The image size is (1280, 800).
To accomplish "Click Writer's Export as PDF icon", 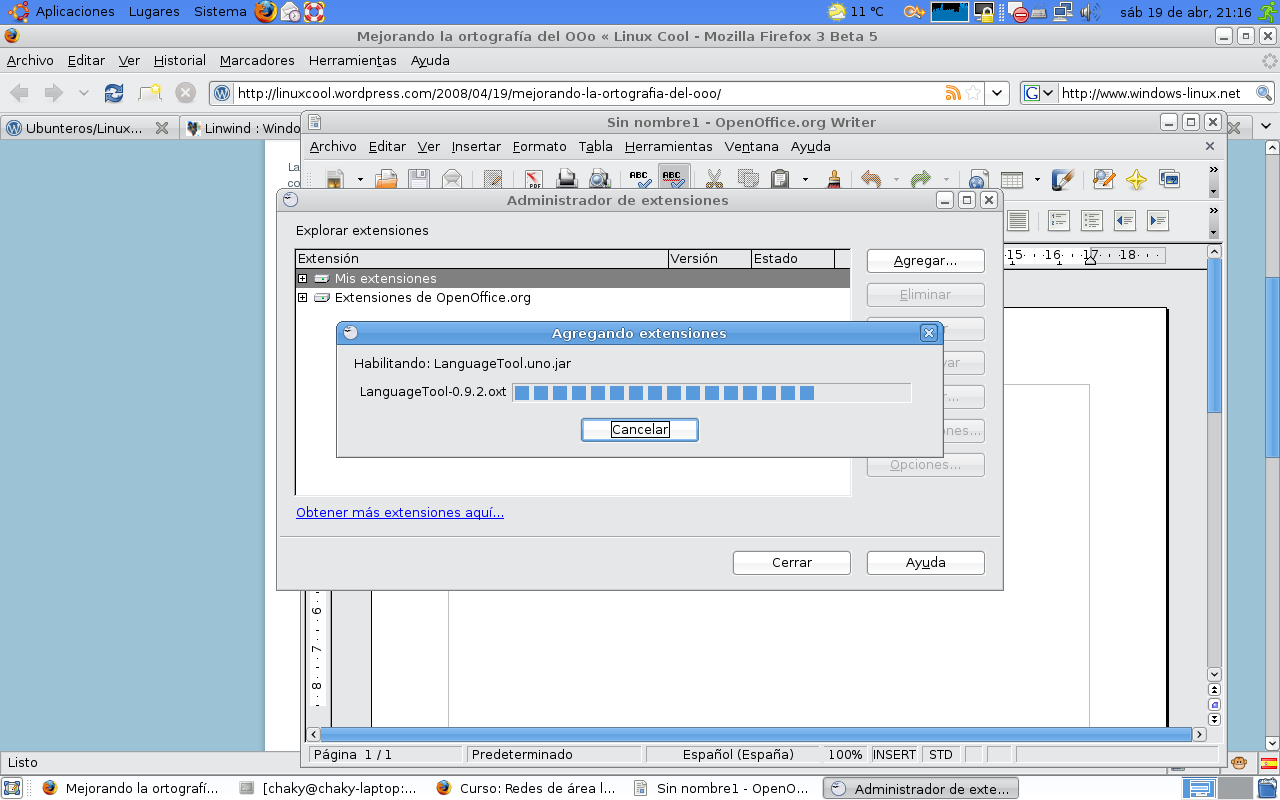I will tap(534, 180).
